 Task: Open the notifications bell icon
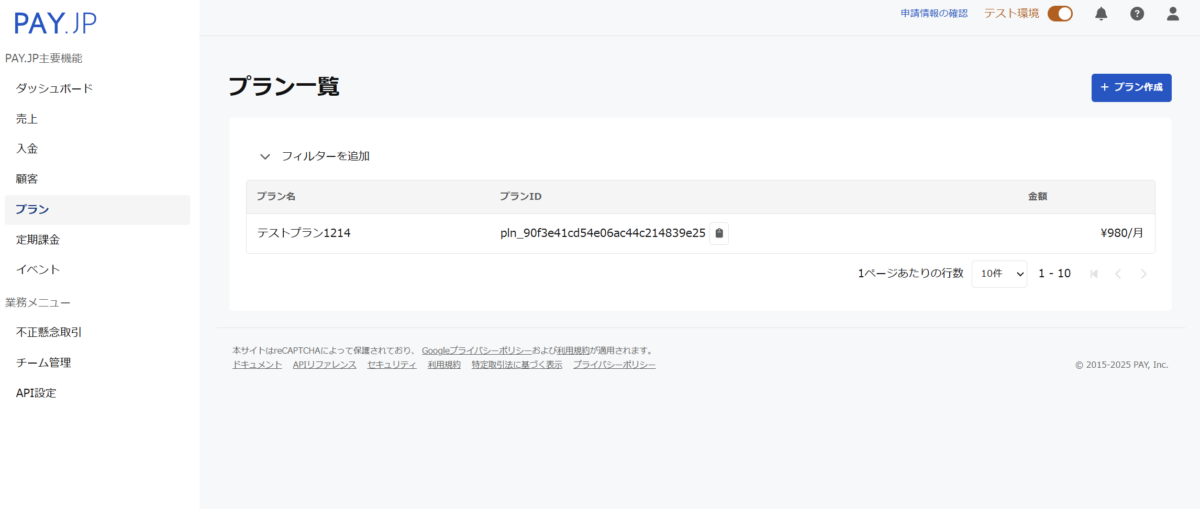[x=1101, y=14]
